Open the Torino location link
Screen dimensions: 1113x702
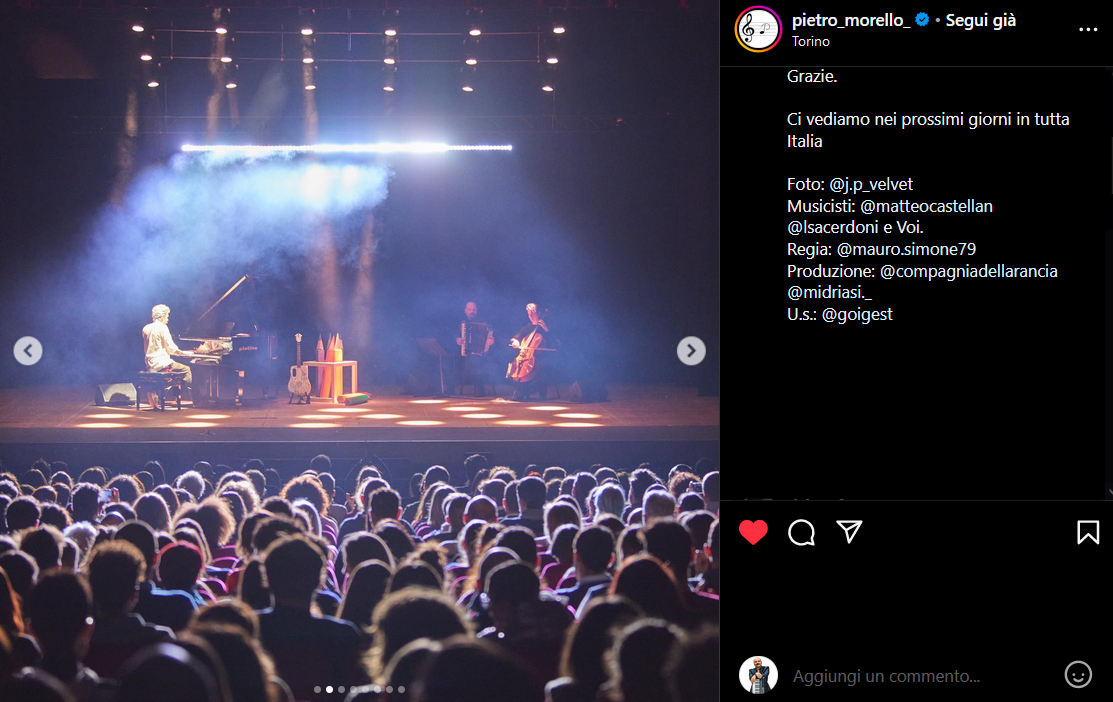coord(811,42)
